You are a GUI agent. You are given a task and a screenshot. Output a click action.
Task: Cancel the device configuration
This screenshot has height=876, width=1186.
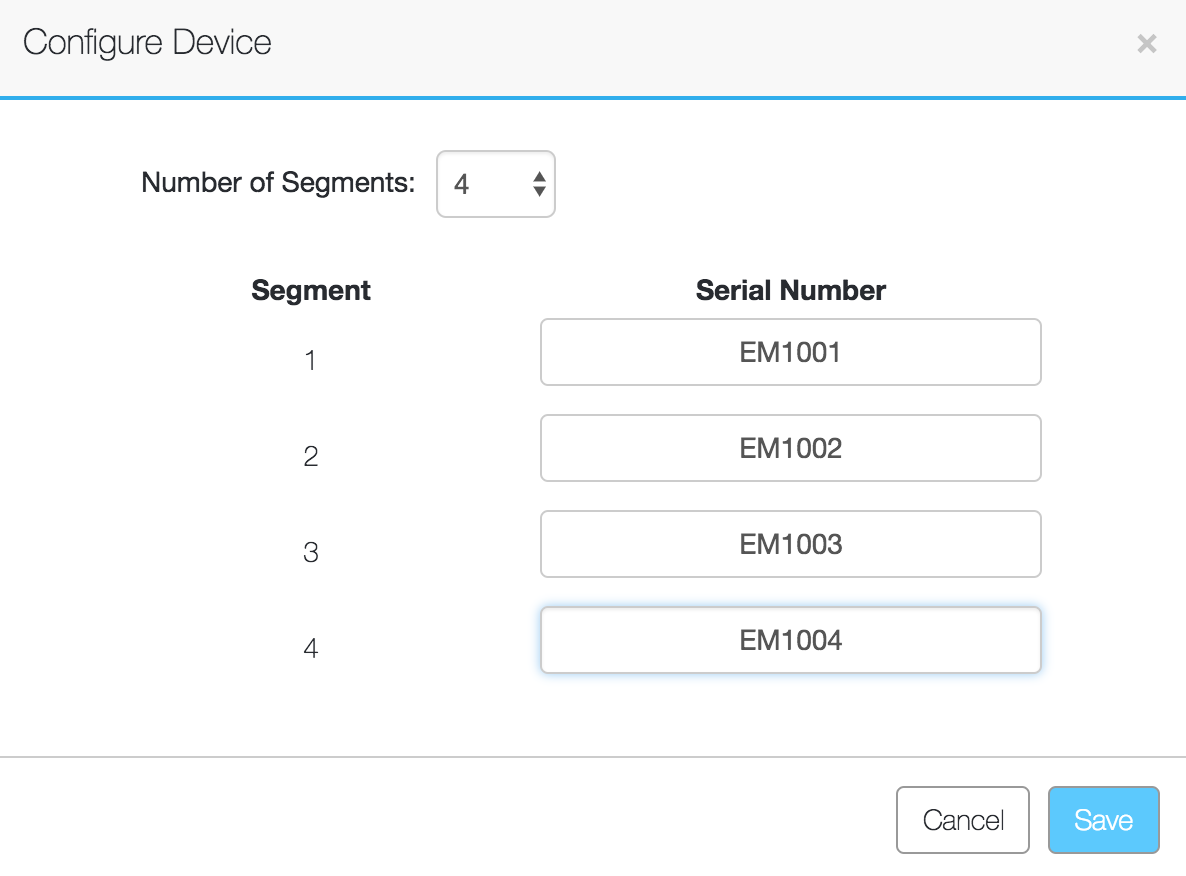pyautogui.click(x=962, y=819)
